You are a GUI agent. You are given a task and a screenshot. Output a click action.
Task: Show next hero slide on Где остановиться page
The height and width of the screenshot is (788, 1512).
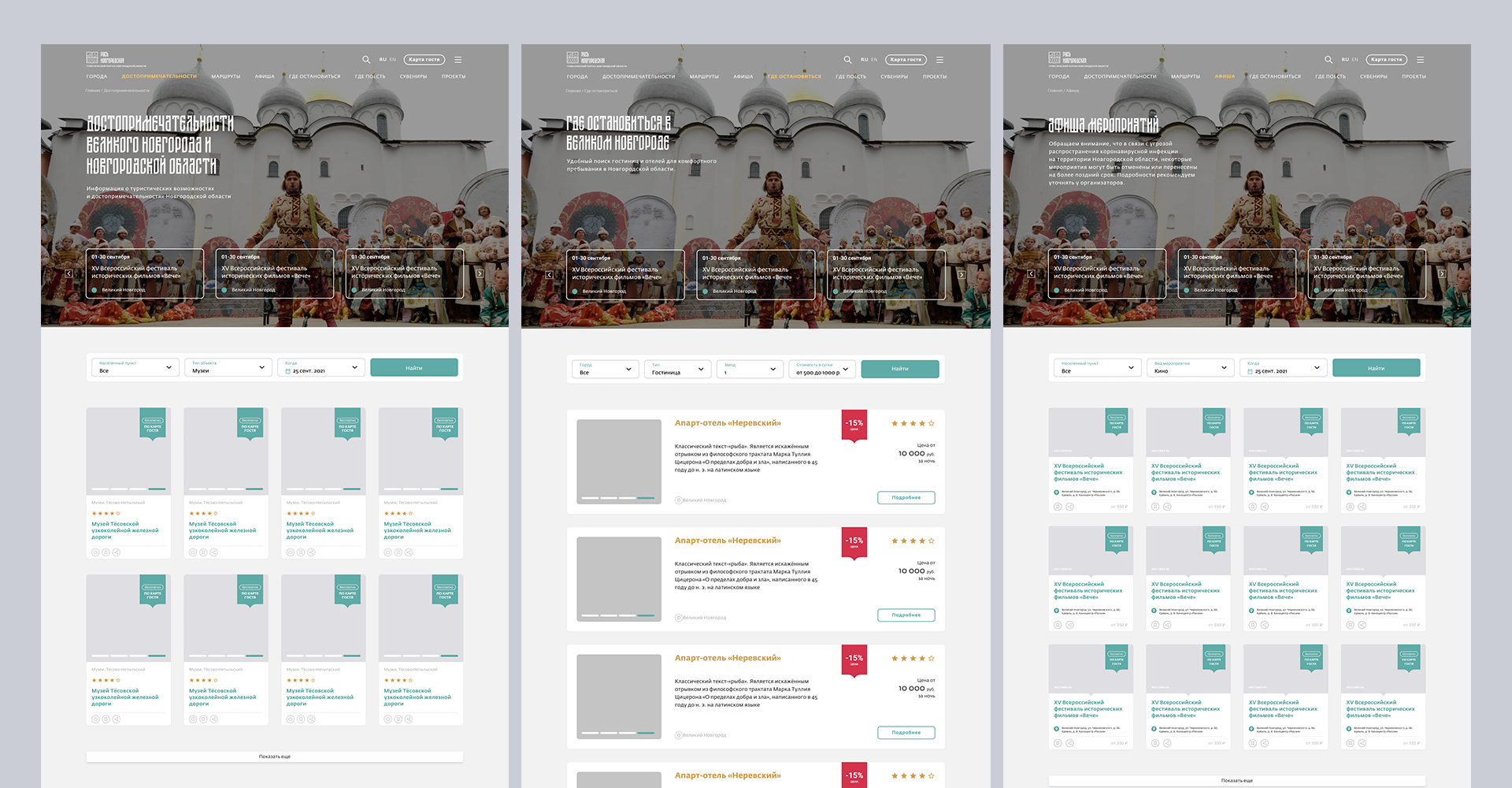pos(962,275)
